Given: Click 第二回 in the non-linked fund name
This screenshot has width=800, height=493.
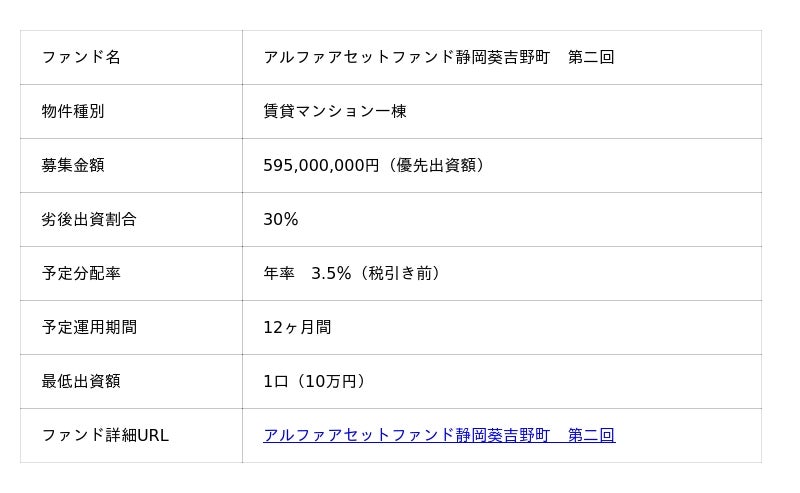Looking at the screenshot, I should click(591, 57).
